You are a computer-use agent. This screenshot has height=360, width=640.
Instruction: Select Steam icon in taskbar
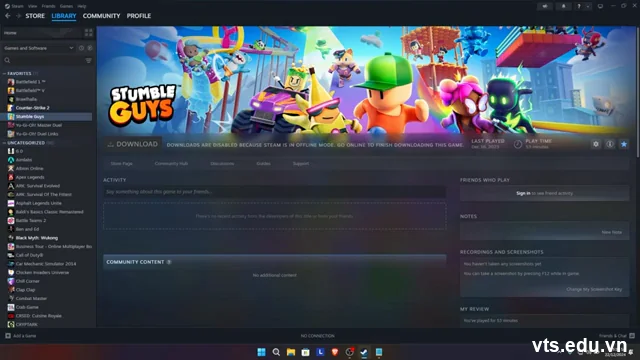pos(364,352)
